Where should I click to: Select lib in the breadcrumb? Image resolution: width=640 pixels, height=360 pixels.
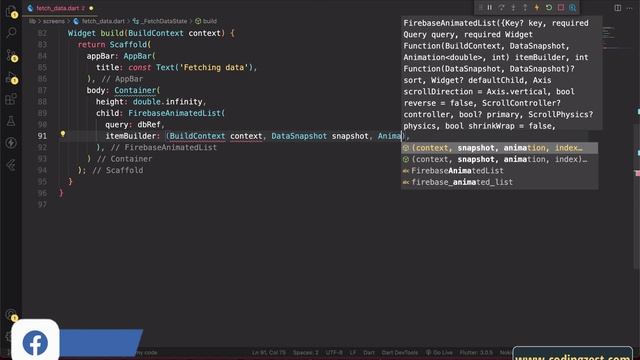click(x=32, y=21)
